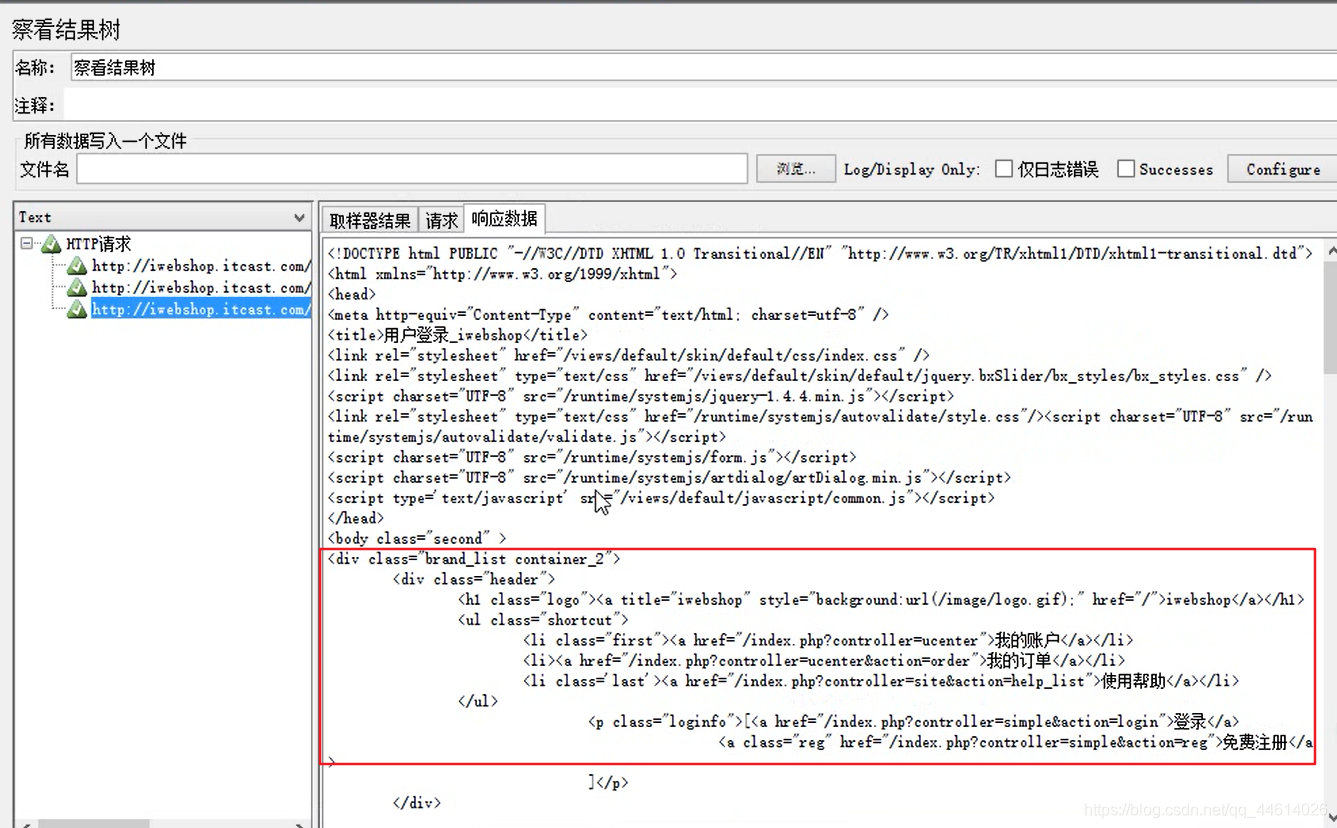
Task: Enable the 仅日志错误 checkbox
Action: click(x=1004, y=169)
